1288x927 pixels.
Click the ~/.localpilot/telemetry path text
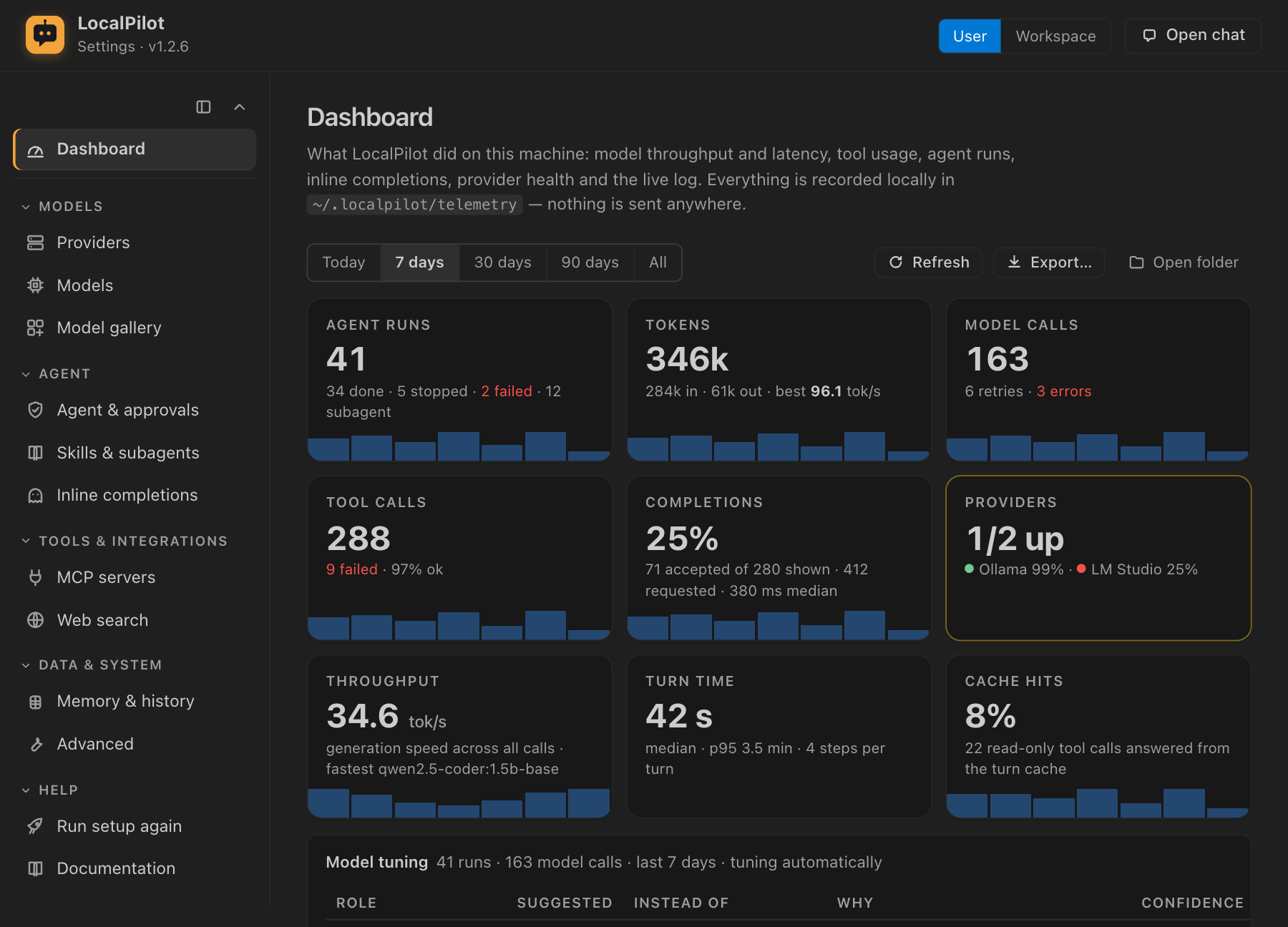415,205
